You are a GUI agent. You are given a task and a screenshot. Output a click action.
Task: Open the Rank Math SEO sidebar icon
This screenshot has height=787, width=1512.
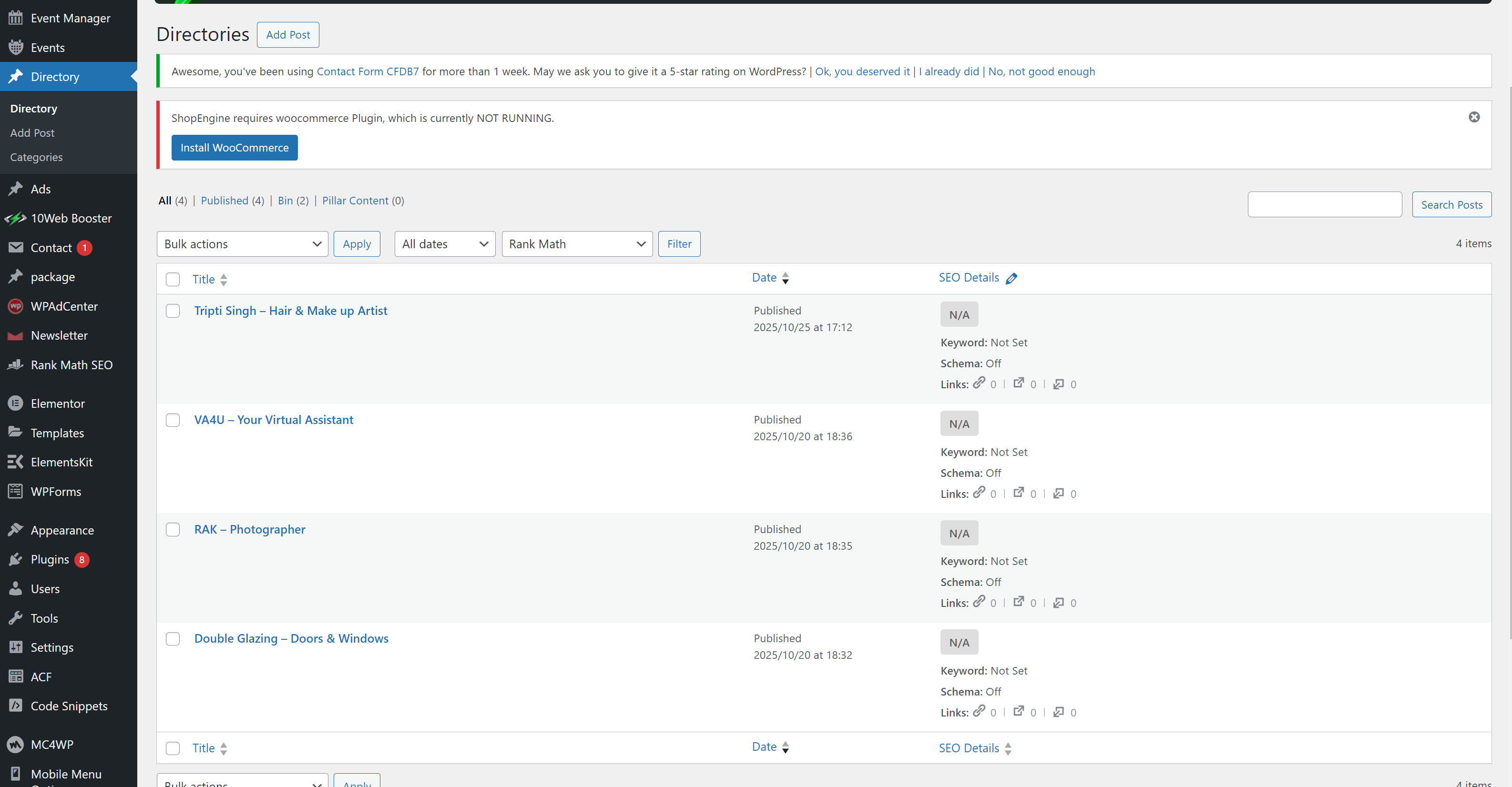(x=16, y=364)
